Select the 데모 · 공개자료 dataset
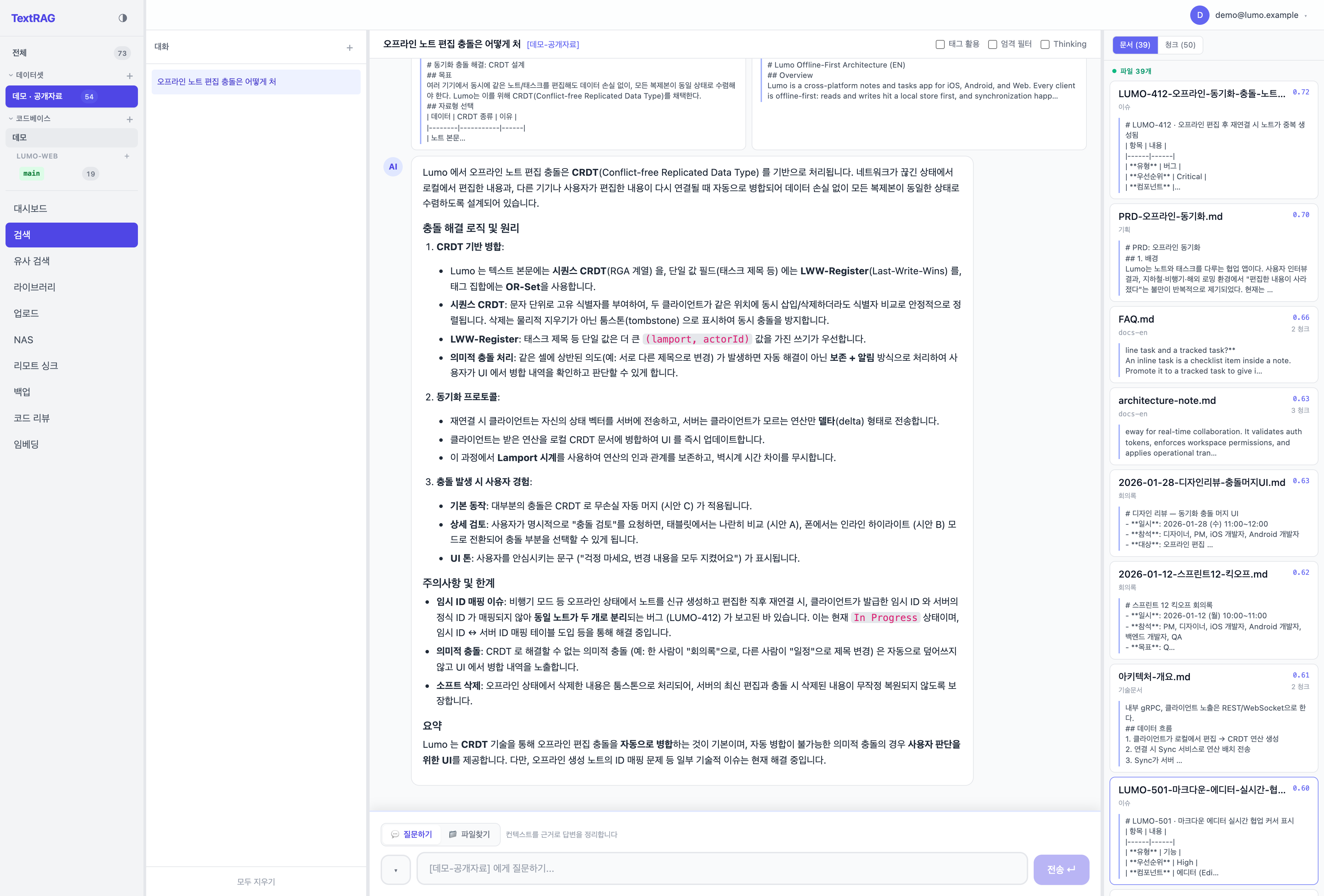 click(72, 96)
